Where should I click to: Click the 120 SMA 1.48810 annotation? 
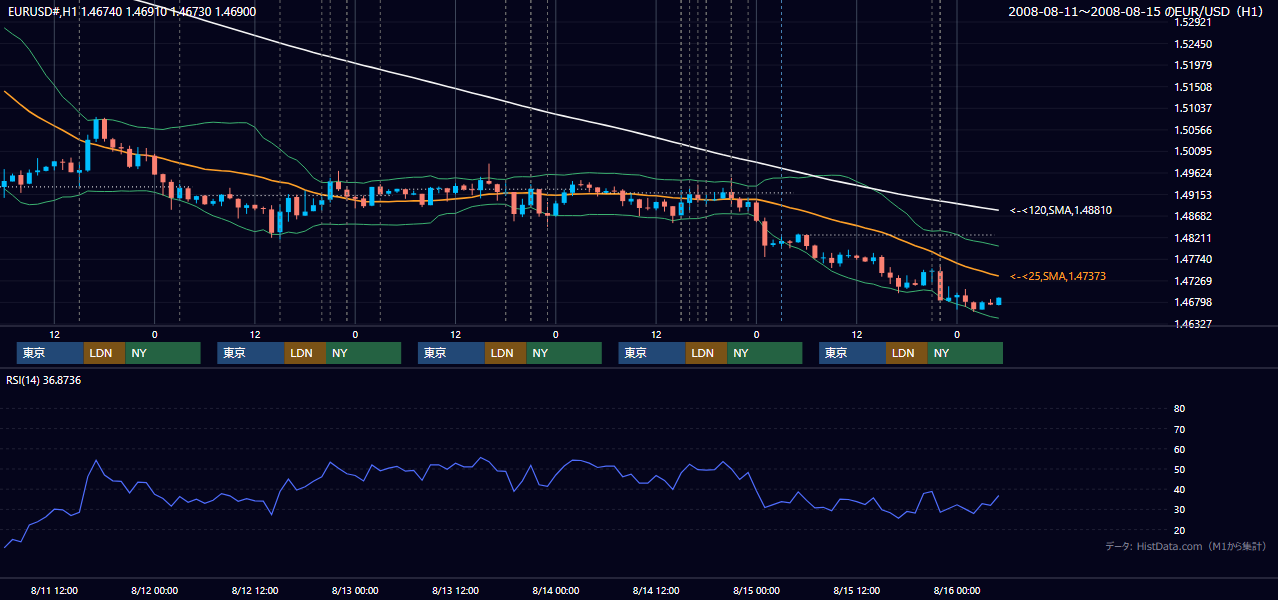tap(1061, 211)
